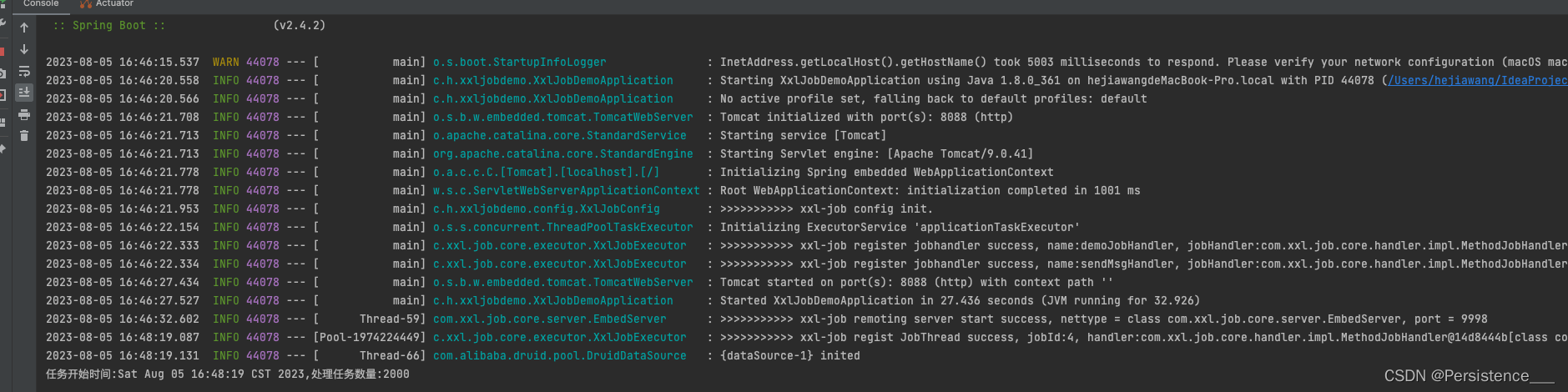
Task: Click the 'Thread-66]' thread name
Action: click(x=393, y=355)
